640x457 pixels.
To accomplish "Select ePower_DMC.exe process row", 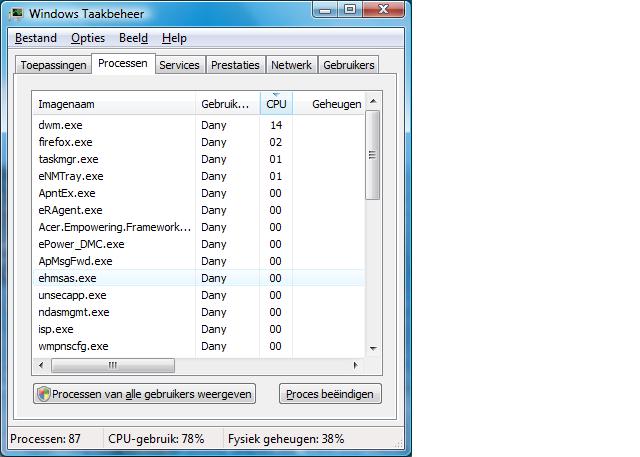I will 198,244.
